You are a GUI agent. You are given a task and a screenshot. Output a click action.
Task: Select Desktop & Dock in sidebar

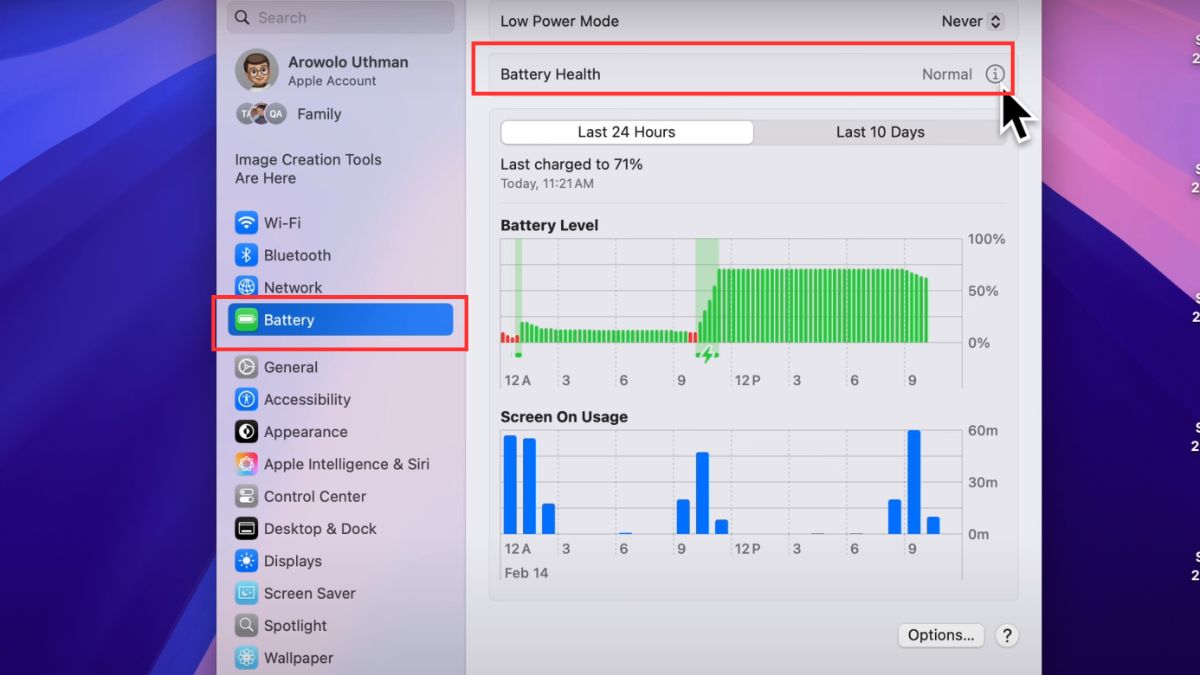[319, 528]
